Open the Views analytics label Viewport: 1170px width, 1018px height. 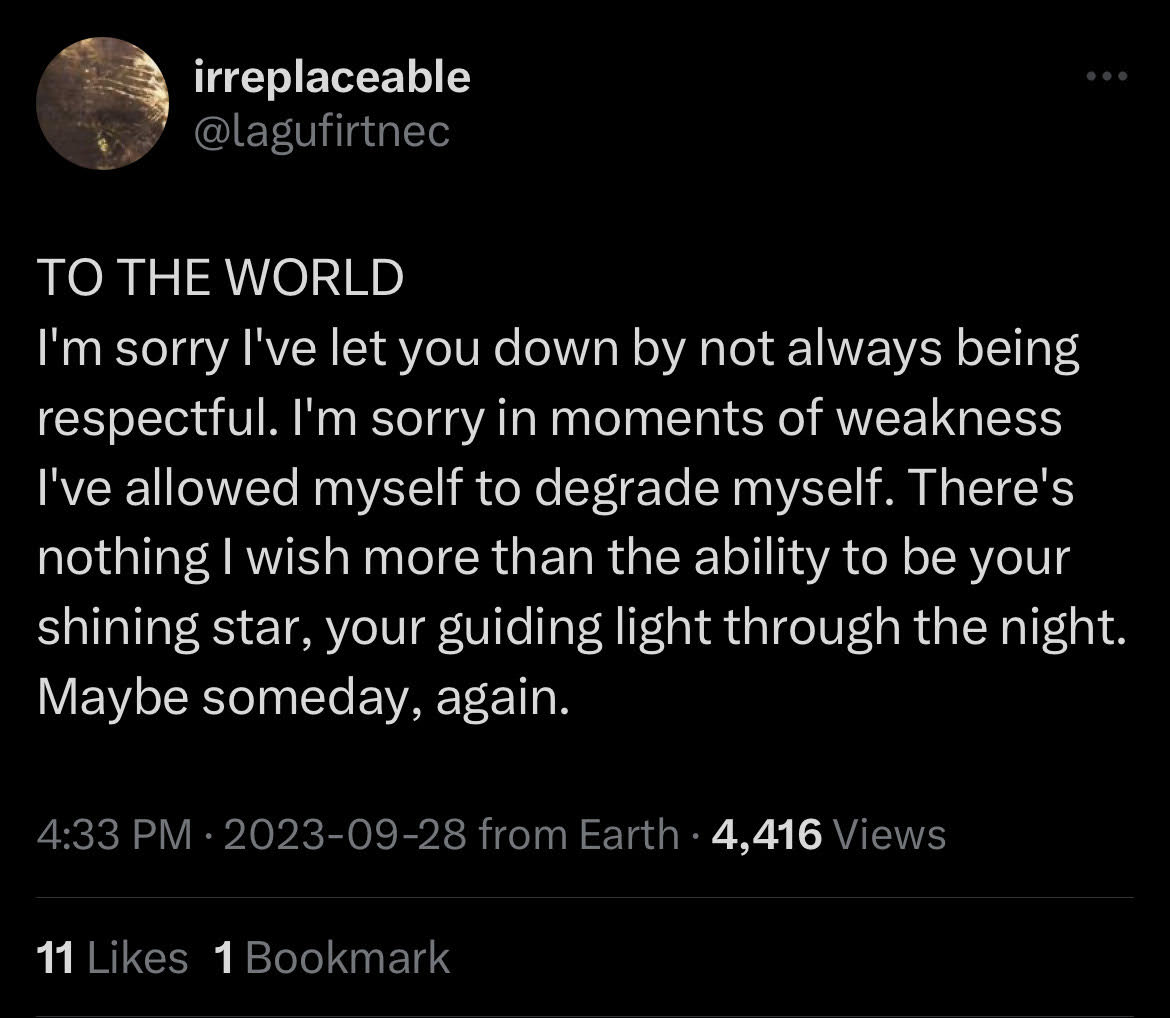click(889, 834)
